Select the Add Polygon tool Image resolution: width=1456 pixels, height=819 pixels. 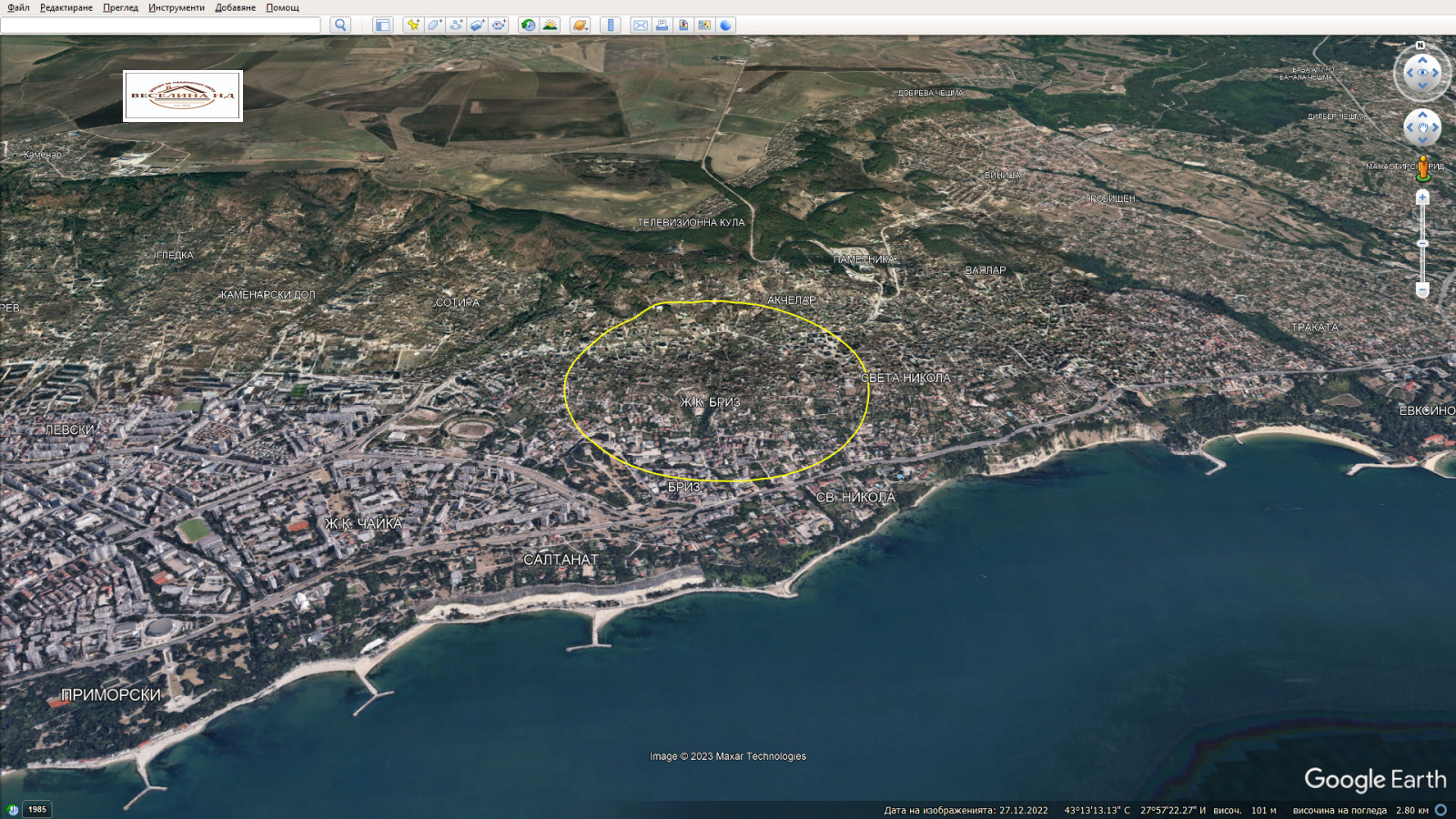point(432,25)
